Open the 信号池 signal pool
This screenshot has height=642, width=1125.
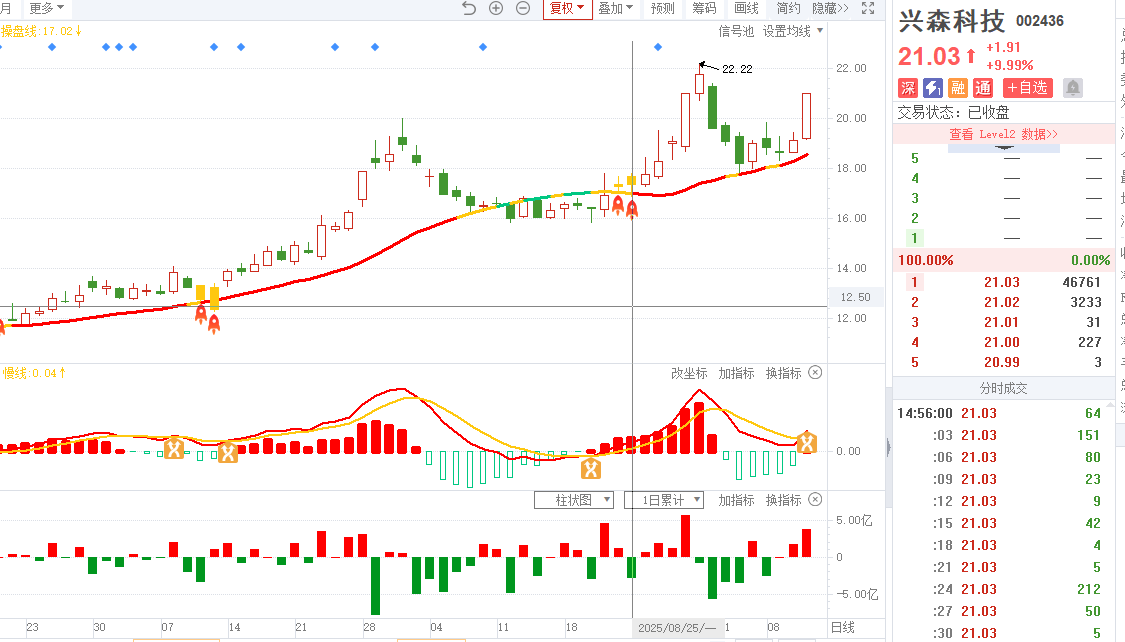736,31
